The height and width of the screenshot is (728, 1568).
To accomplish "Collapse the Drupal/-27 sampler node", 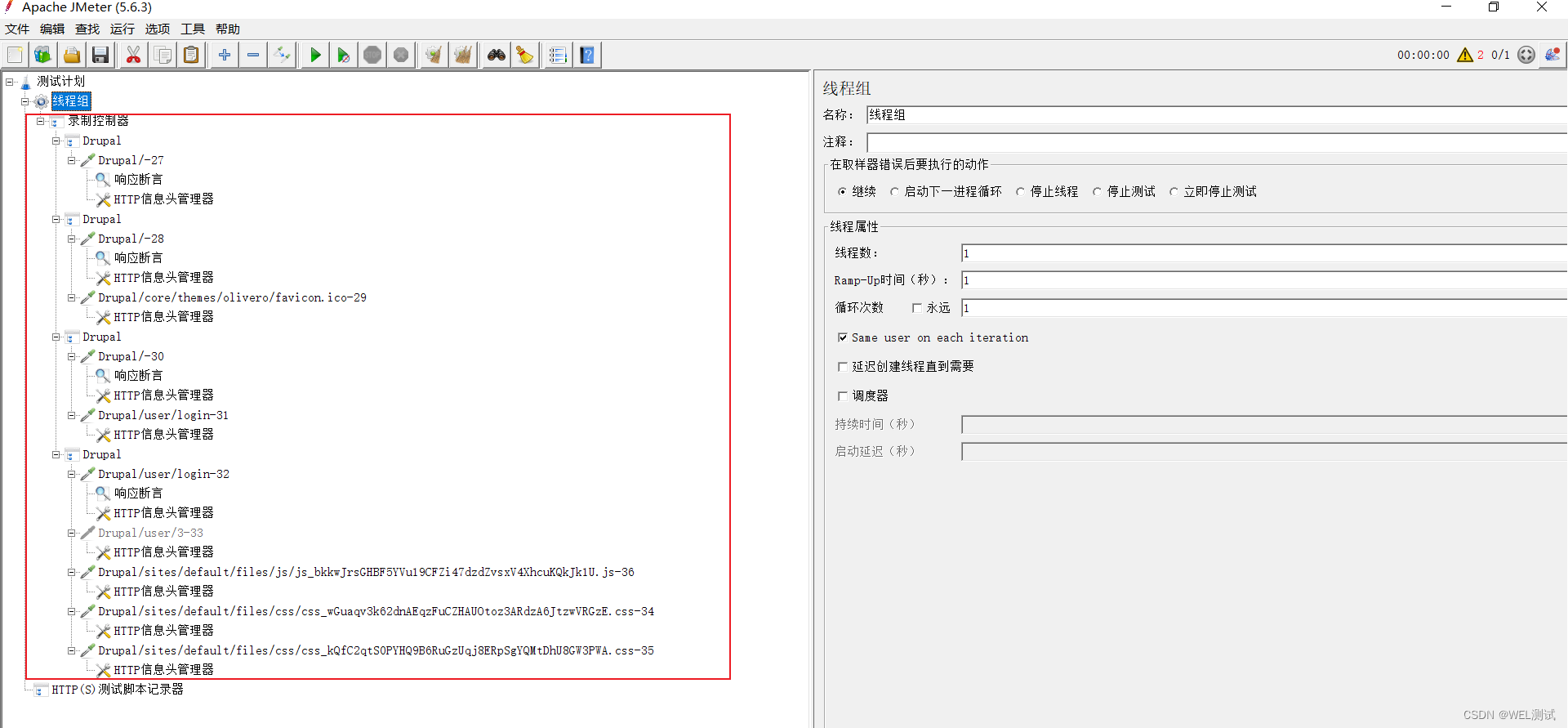I will click(71, 160).
